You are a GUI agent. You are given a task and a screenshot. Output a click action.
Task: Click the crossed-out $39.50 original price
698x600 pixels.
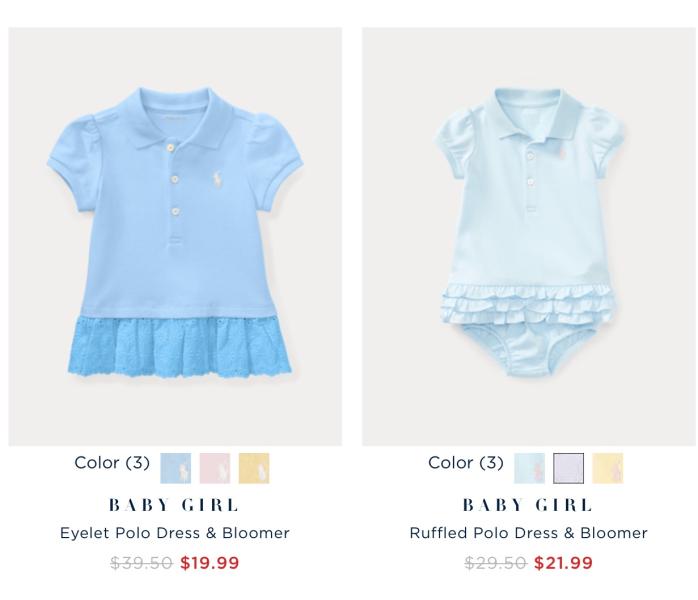click(x=142, y=563)
